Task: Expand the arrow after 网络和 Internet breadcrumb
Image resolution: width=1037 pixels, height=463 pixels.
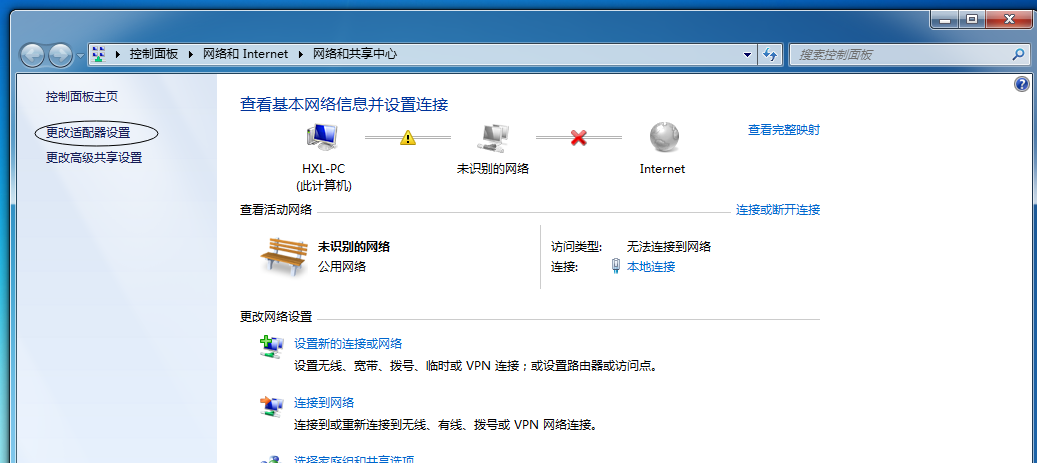Action: (300, 54)
